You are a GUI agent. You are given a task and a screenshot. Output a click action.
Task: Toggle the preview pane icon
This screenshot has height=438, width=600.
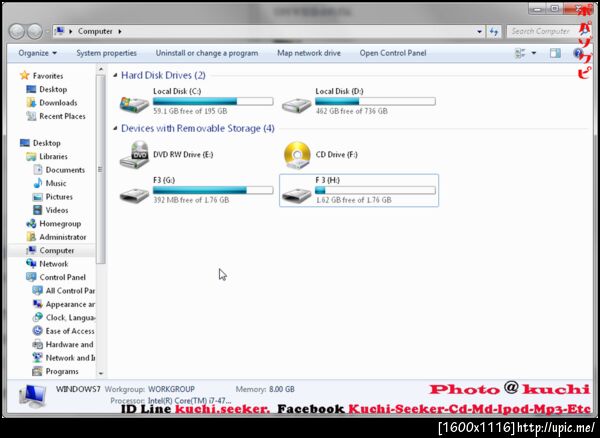[555, 53]
